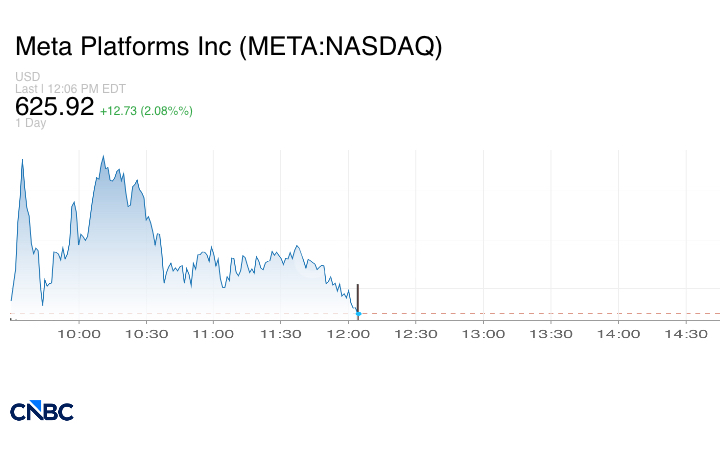Click the 14:30 time axis label

pyautogui.click(x=686, y=334)
